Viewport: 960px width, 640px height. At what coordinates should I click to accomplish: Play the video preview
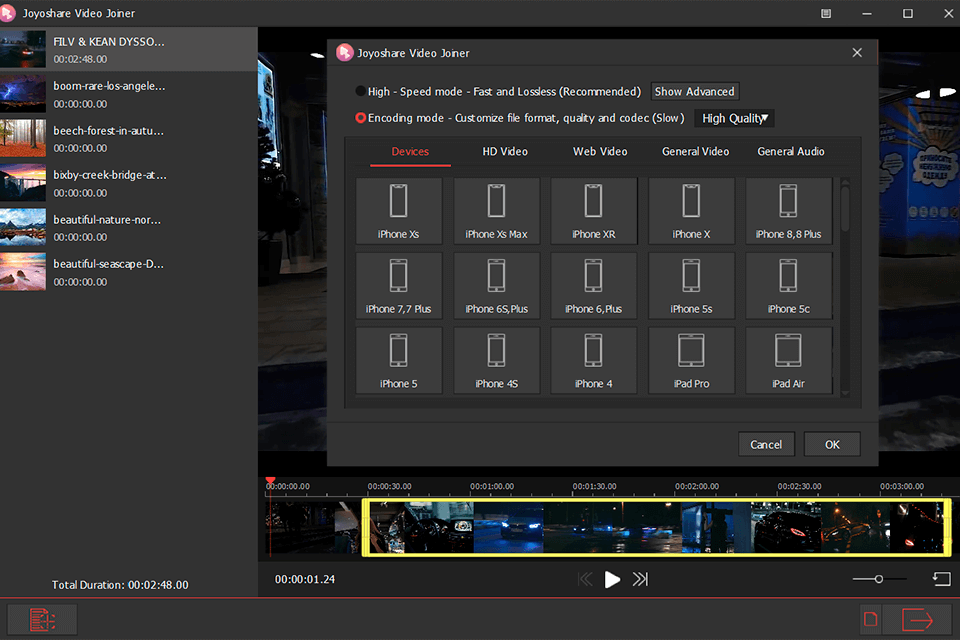(612, 578)
